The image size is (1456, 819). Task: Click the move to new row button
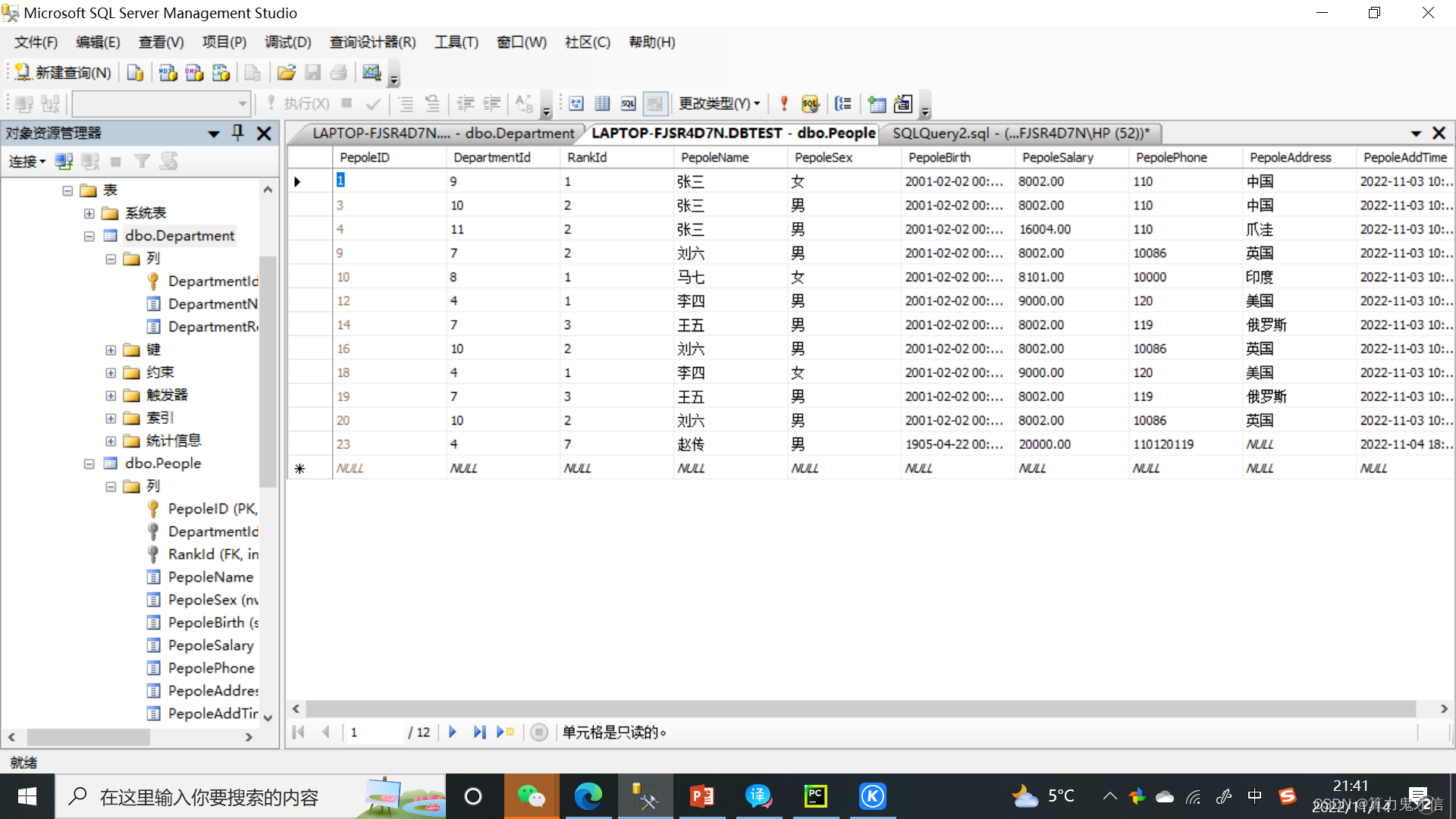tap(506, 732)
